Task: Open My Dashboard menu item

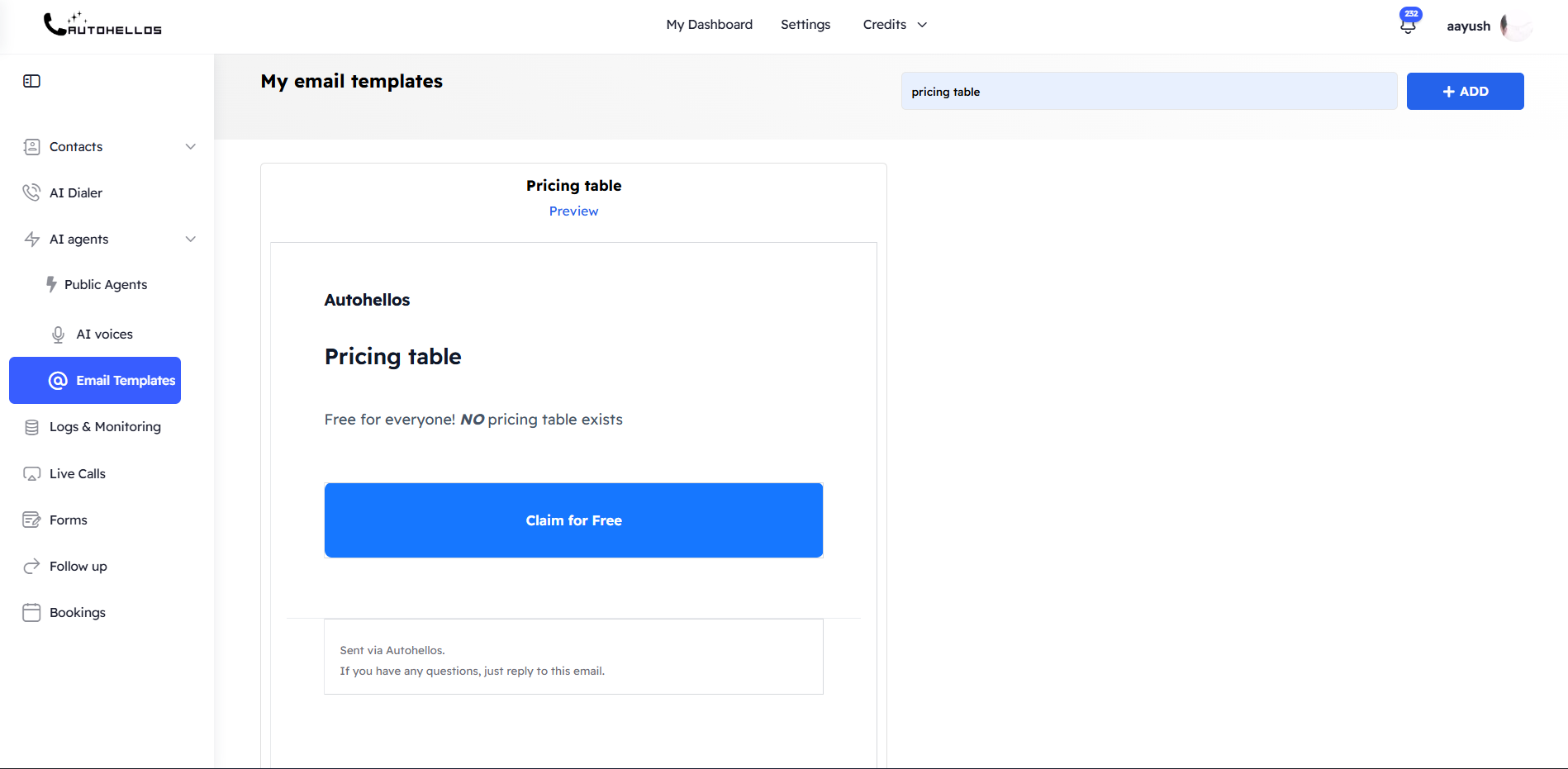Action: point(710,25)
